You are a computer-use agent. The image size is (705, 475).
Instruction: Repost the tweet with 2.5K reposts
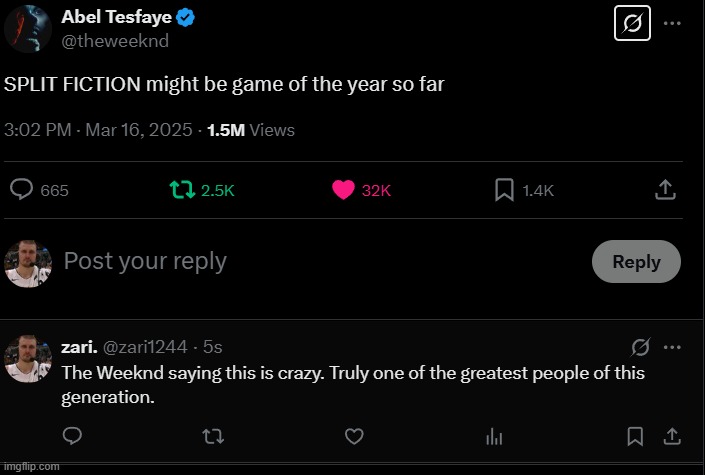[x=182, y=190]
